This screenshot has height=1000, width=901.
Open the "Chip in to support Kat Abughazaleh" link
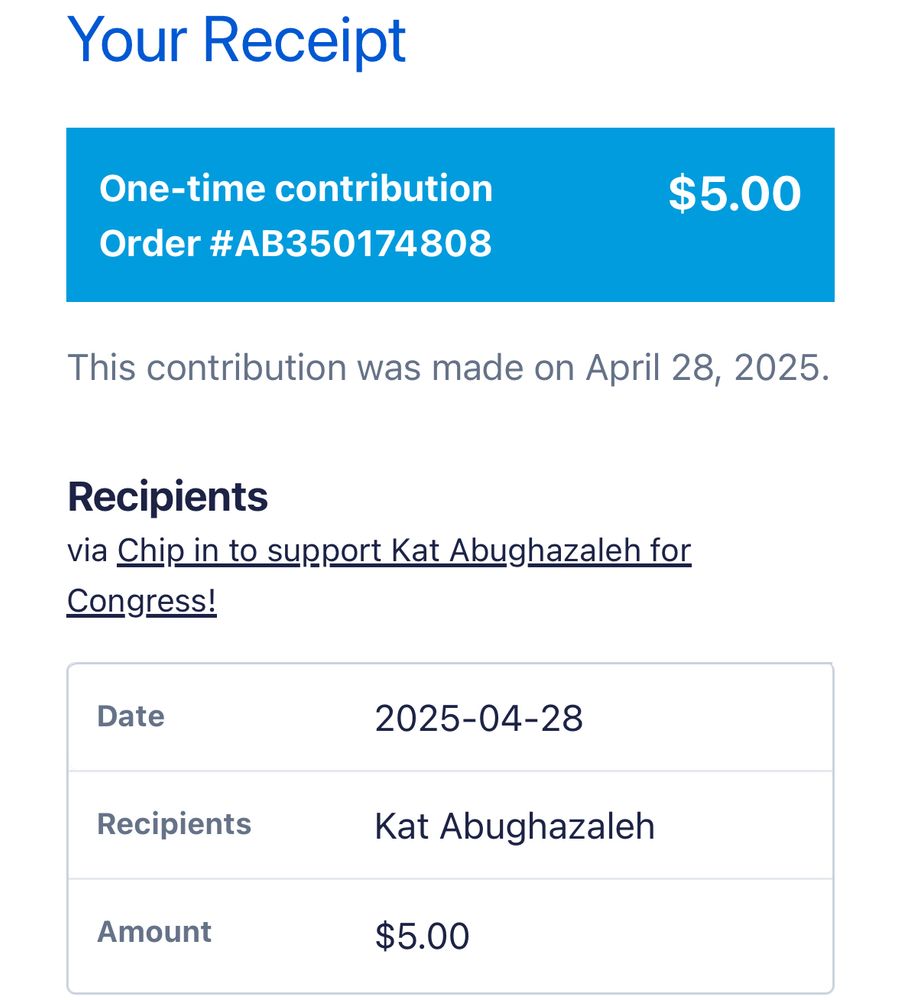coord(403,551)
